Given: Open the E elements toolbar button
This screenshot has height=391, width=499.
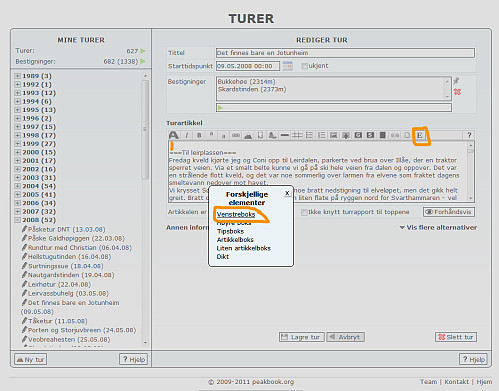Looking at the screenshot, I should point(419,135).
